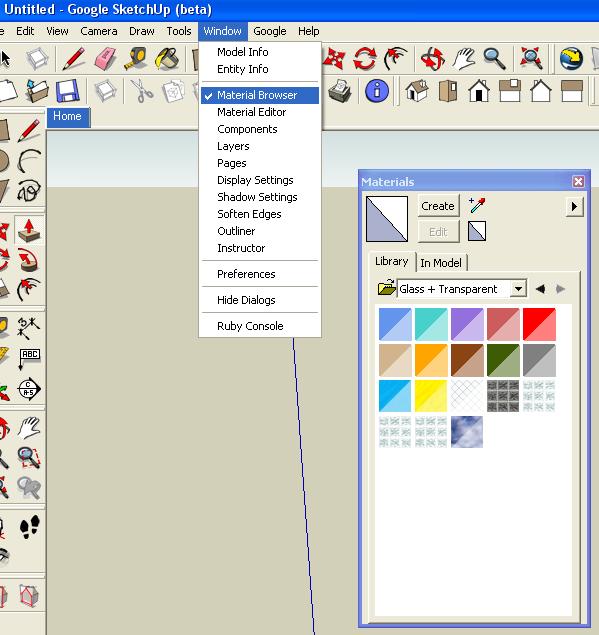Click the Print icon
Image resolution: width=599 pixels, height=635 pixels.
(x=339, y=91)
